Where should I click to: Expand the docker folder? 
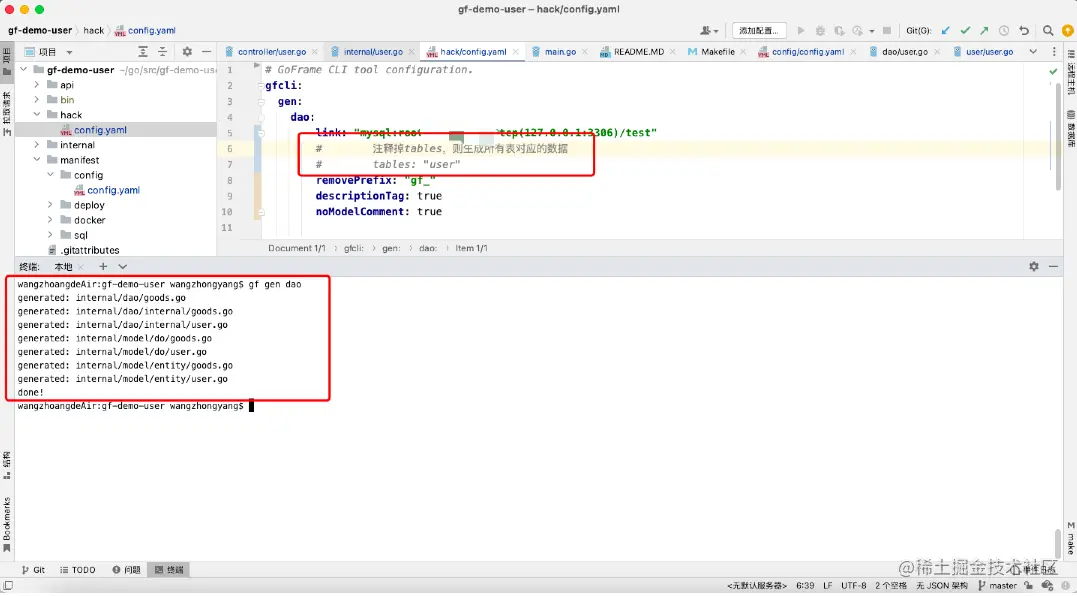(50, 220)
